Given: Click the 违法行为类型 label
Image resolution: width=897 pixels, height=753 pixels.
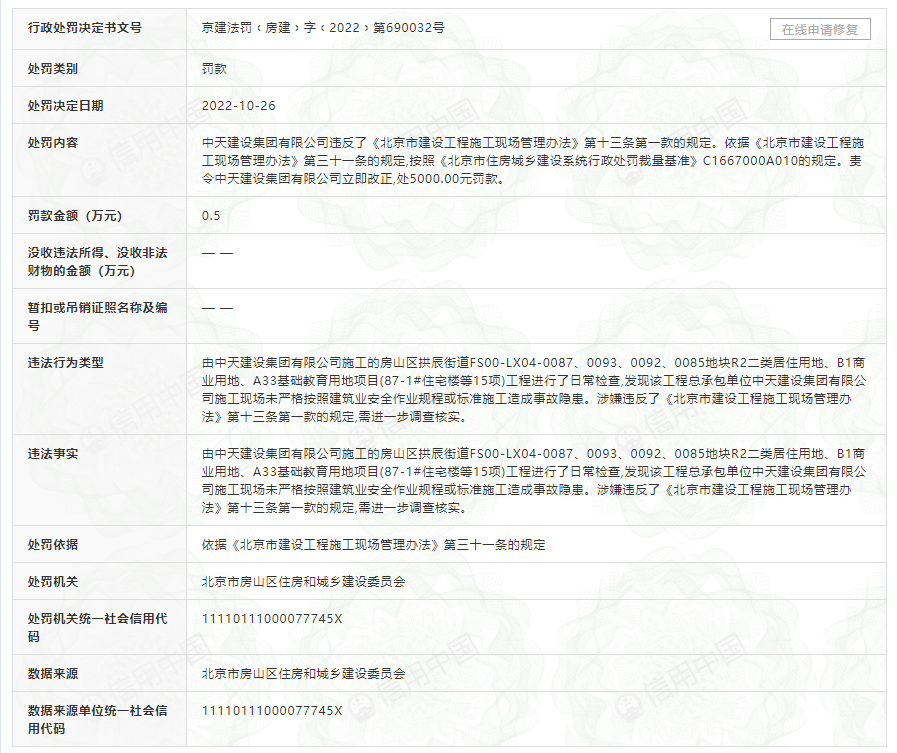Looking at the screenshot, I should point(65,362).
